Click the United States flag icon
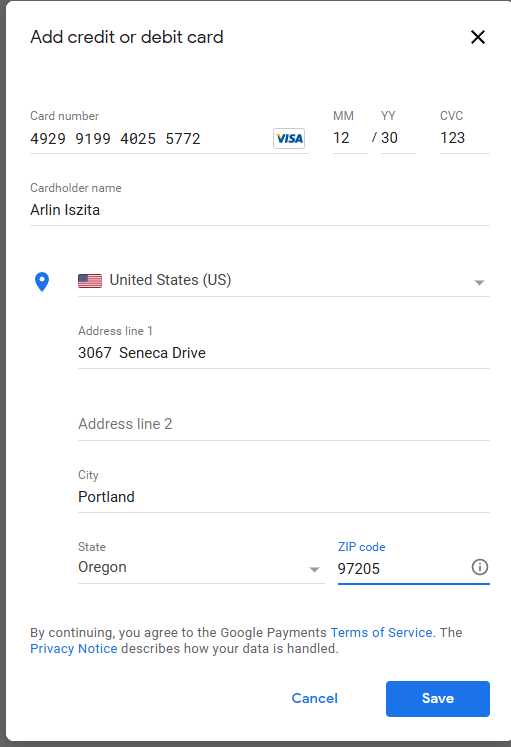 (x=90, y=281)
